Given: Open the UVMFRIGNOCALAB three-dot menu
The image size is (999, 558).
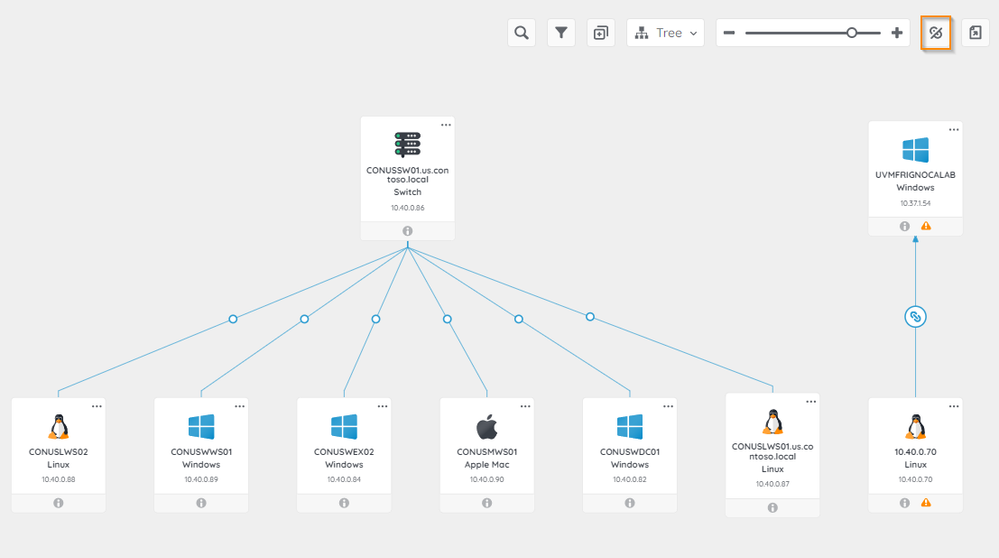Looking at the screenshot, I should pos(954,129).
